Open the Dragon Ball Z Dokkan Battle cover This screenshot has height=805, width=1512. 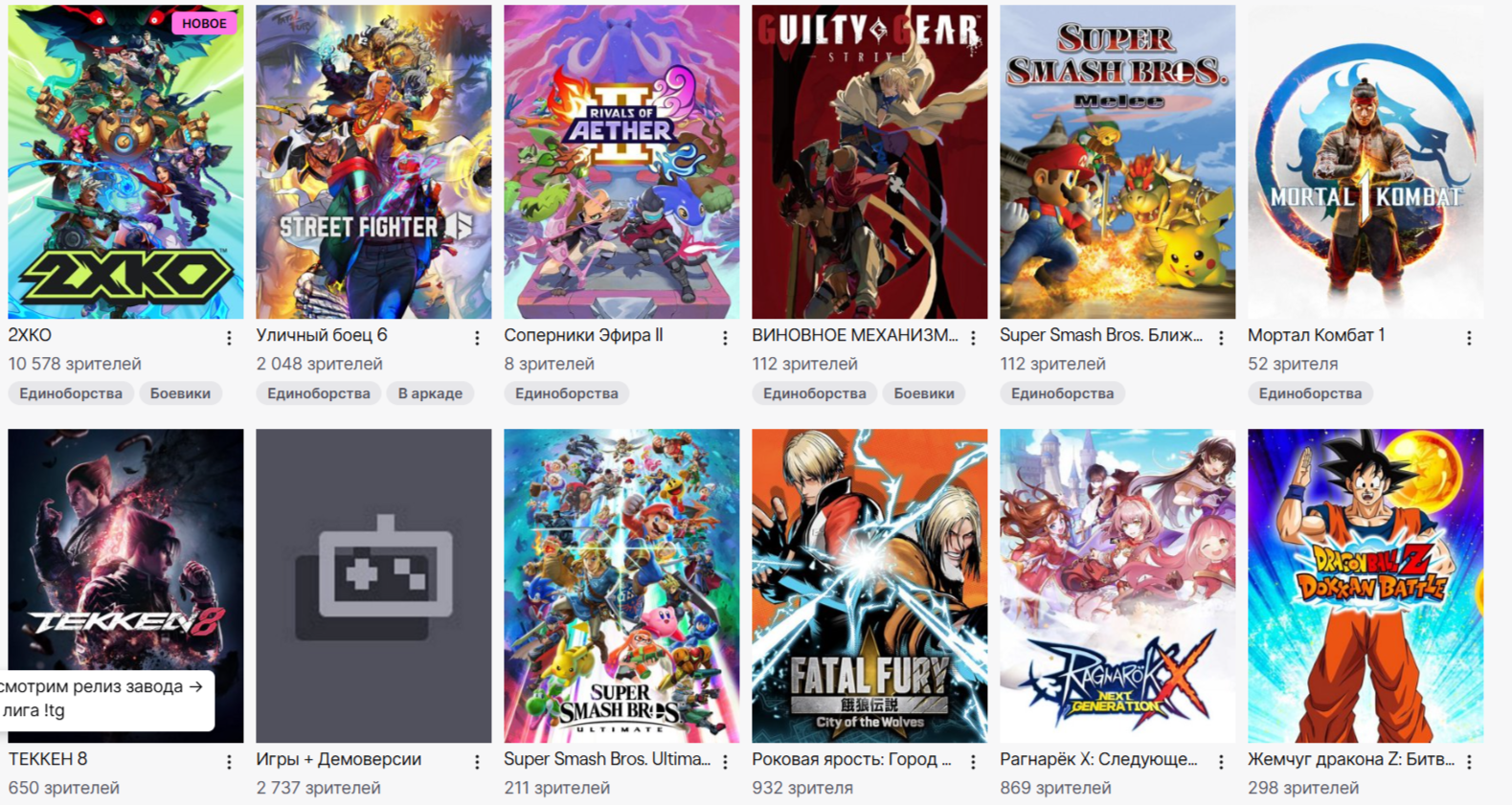(x=1365, y=586)
